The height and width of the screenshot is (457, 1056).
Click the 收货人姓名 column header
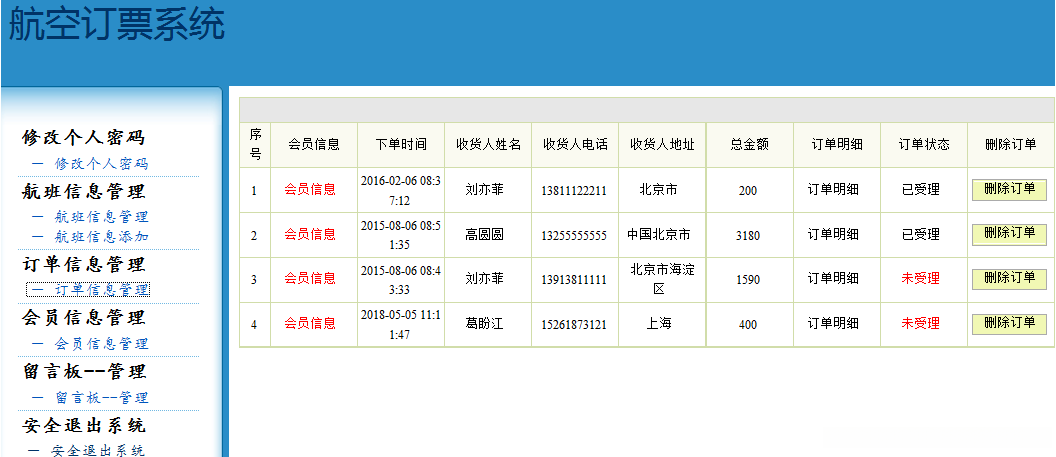click(488, 145)
